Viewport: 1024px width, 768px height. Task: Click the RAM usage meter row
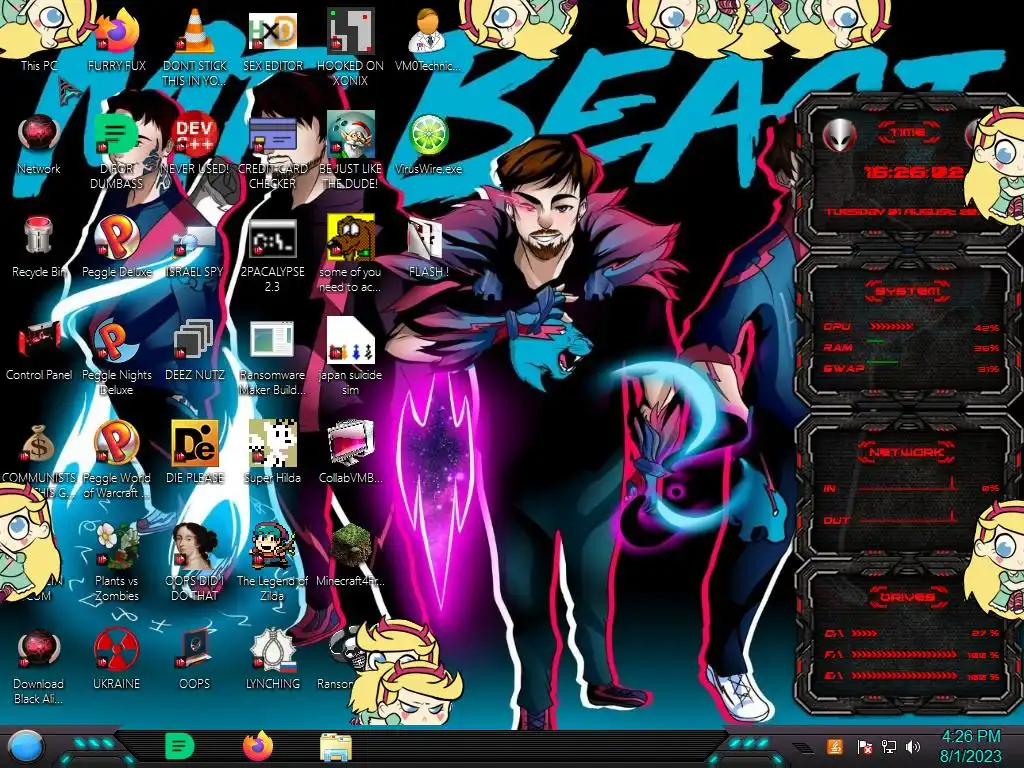(911, 347)
